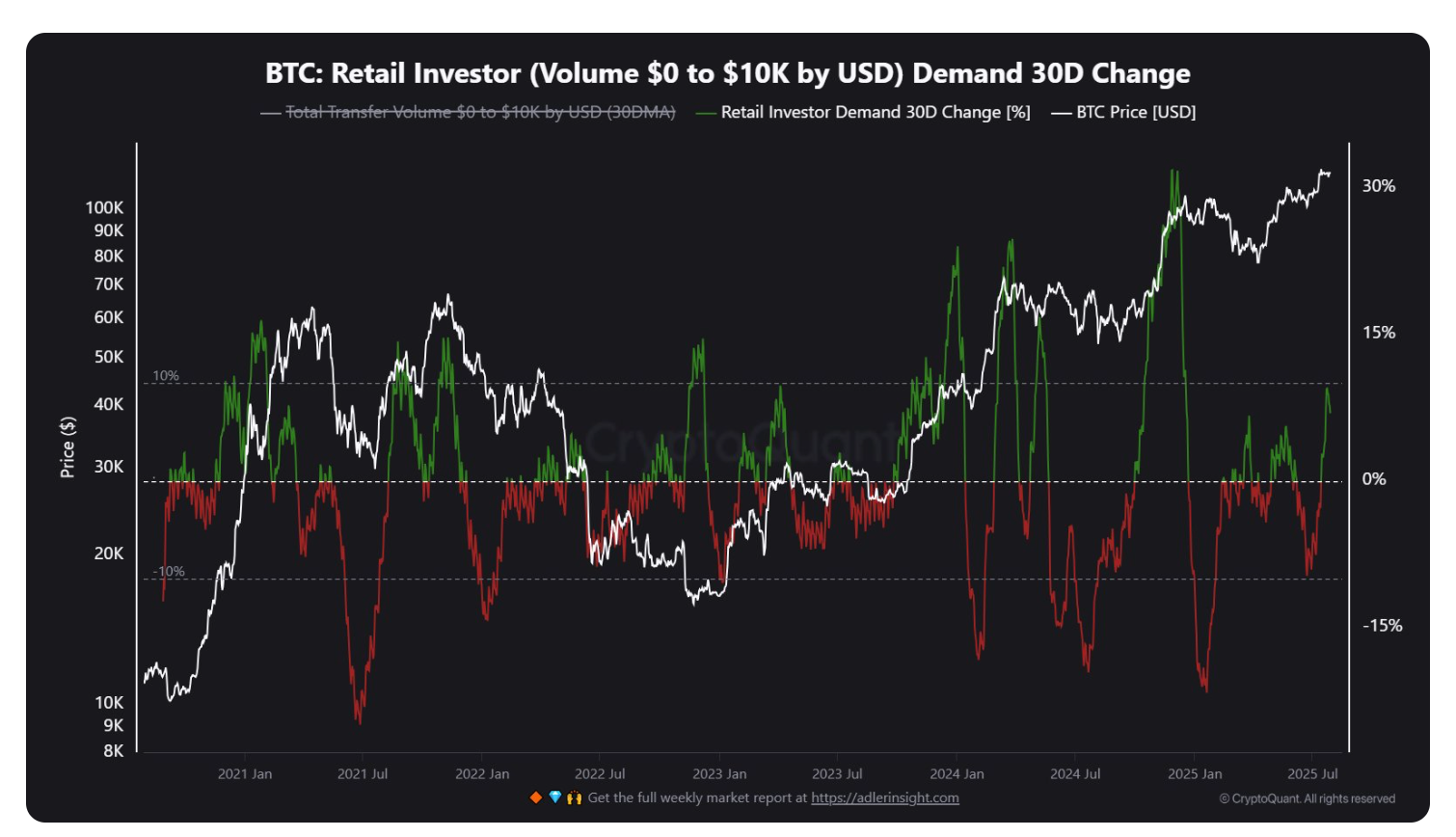Click the white BTC Price legend line marker
The height and width of the screenshot is (837, 1456).
[1062, 113]
